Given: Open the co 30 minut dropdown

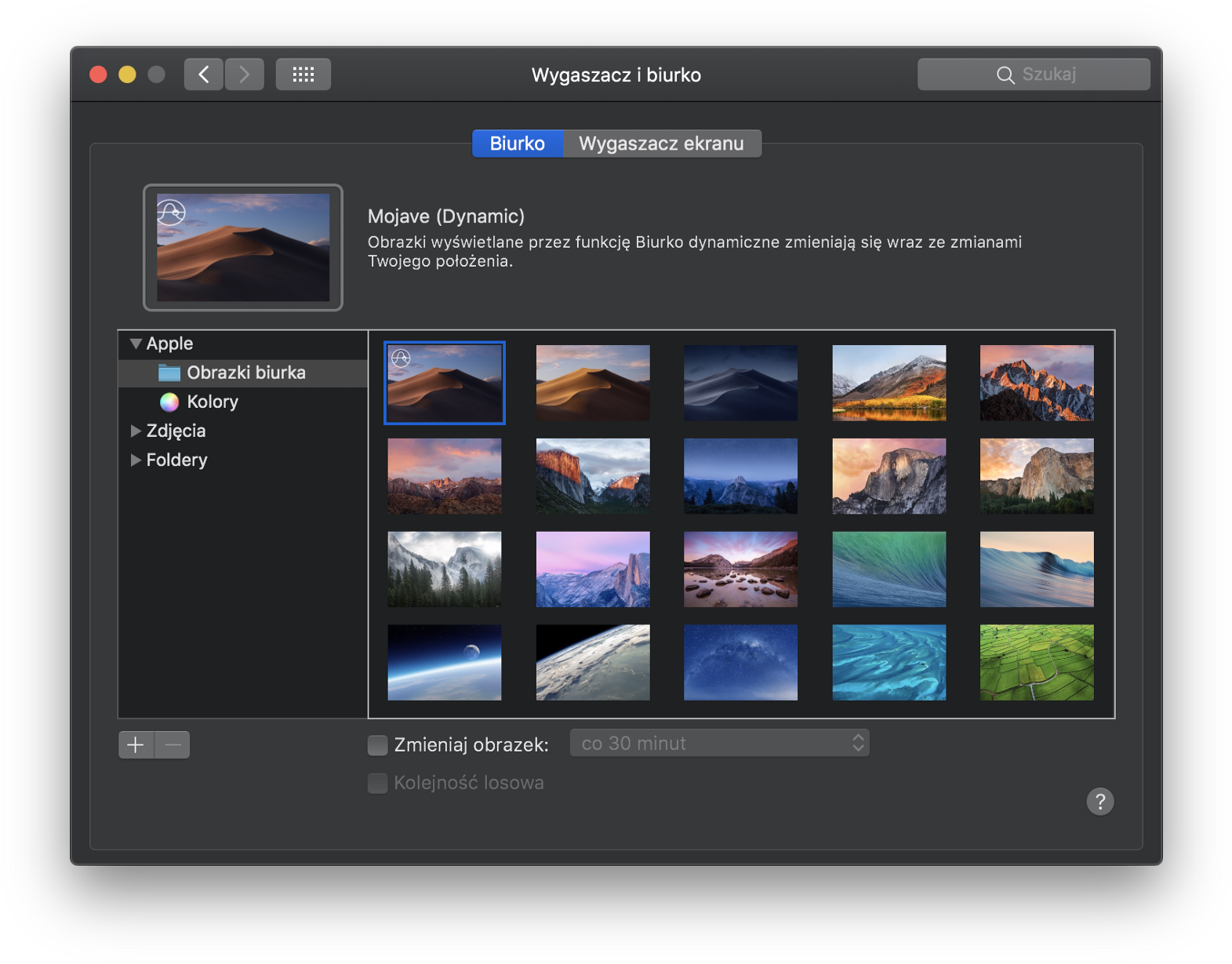Looking at the screenshot, I should (719, 743).
